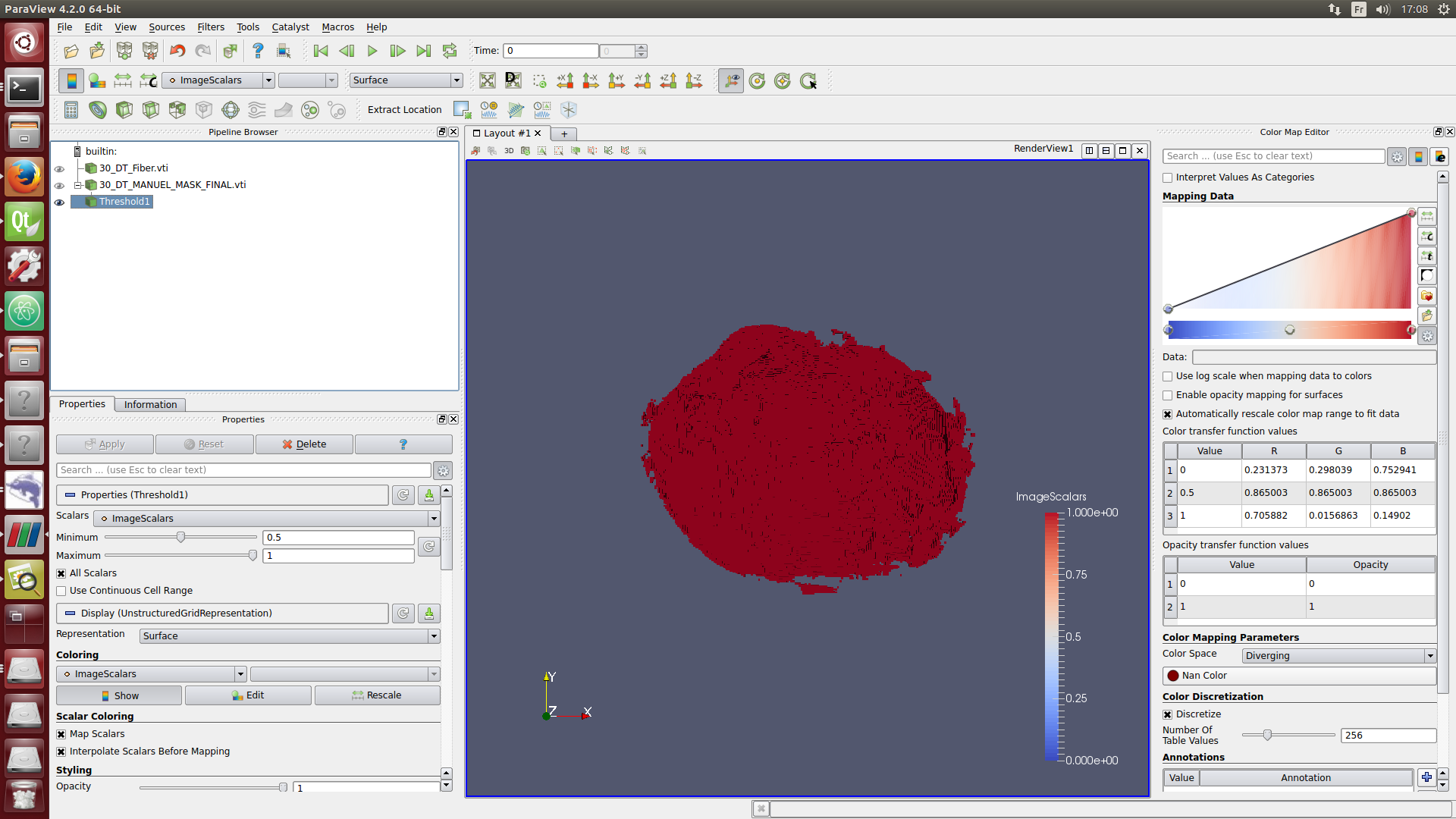This screenshot has height=819, width=1456.
Task: Check Interpret Values As Categories
Action: pyautogui.click(x=1168, y=177)
